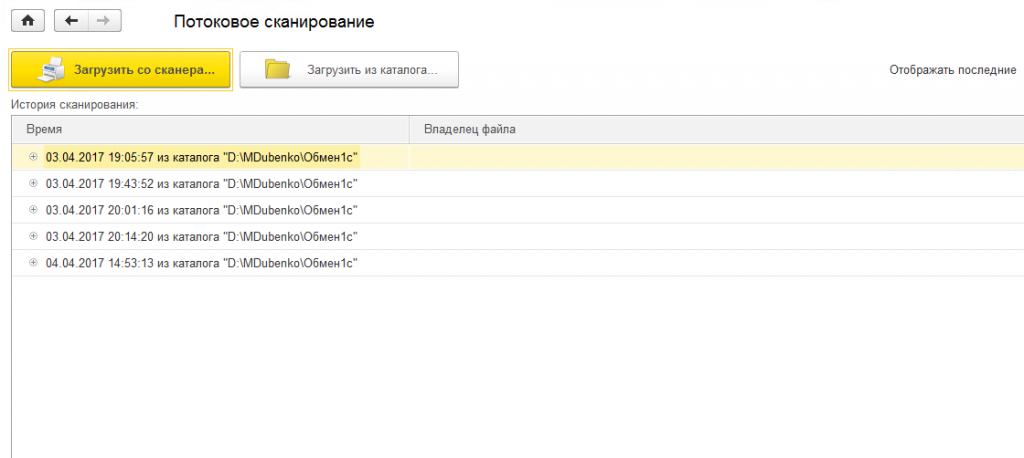The width and height of the screenshot is (1024, 458).
Task: Click the scanner icon on the yellow button
Action: 51,70
